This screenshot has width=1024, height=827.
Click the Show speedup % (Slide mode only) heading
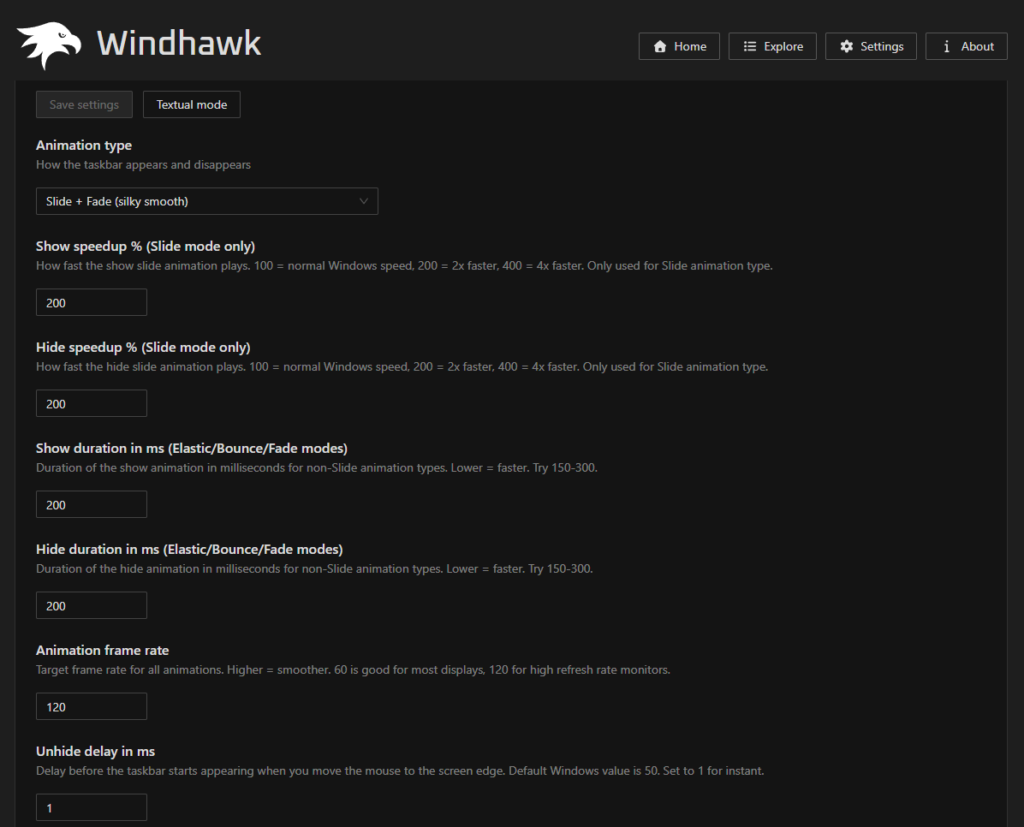click(145, 246)
